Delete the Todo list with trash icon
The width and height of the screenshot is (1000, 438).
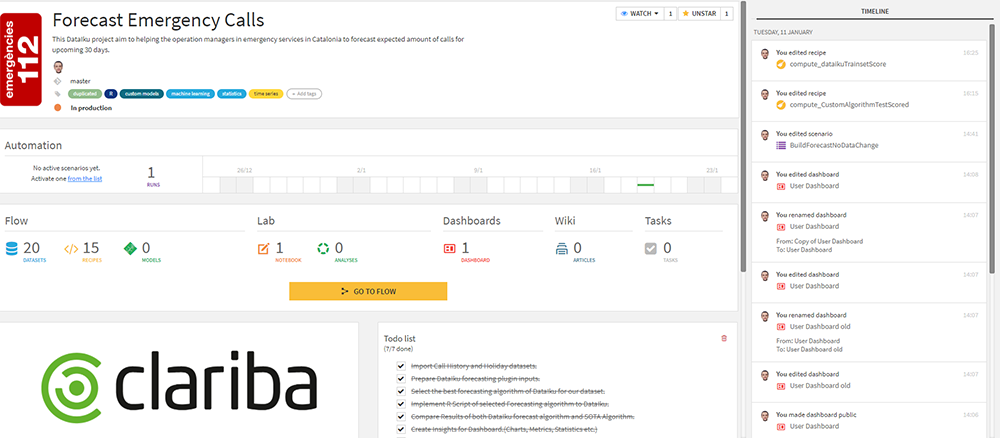click(x=724, y=339)
